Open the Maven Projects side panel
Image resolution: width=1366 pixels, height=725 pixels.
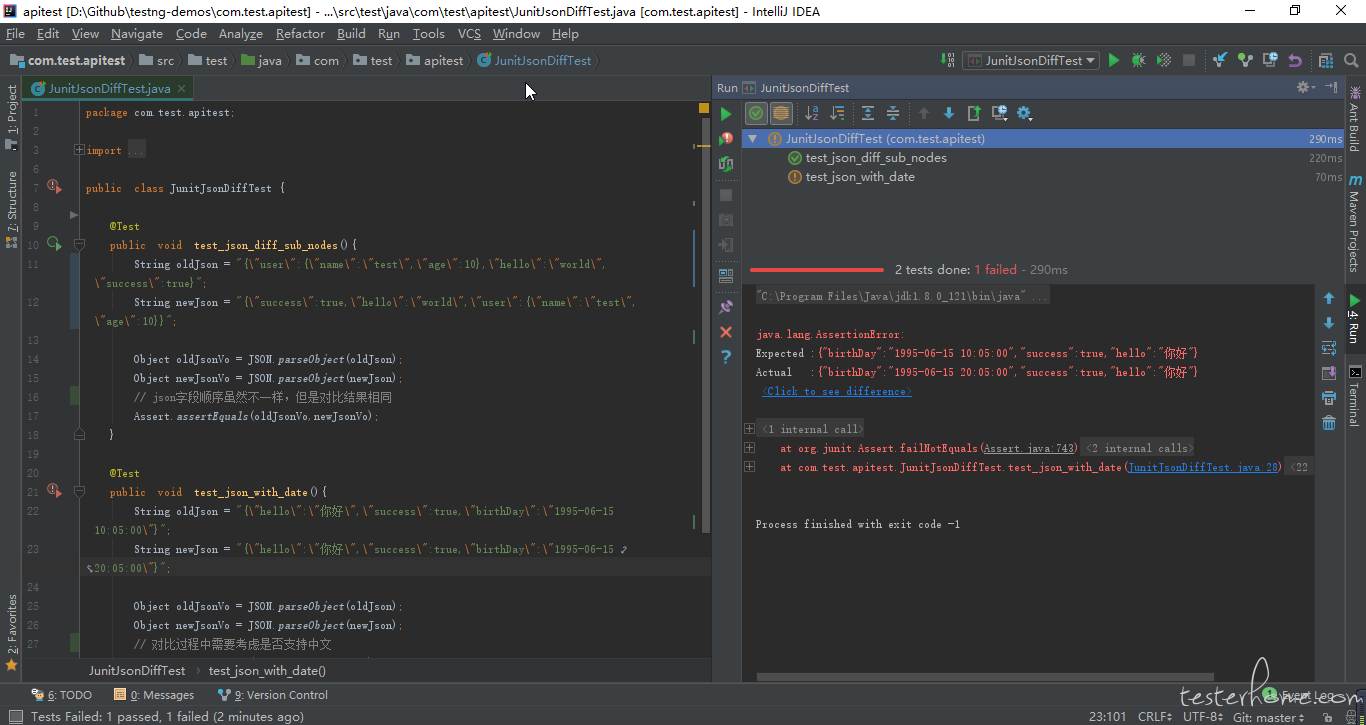[1355, 224]
